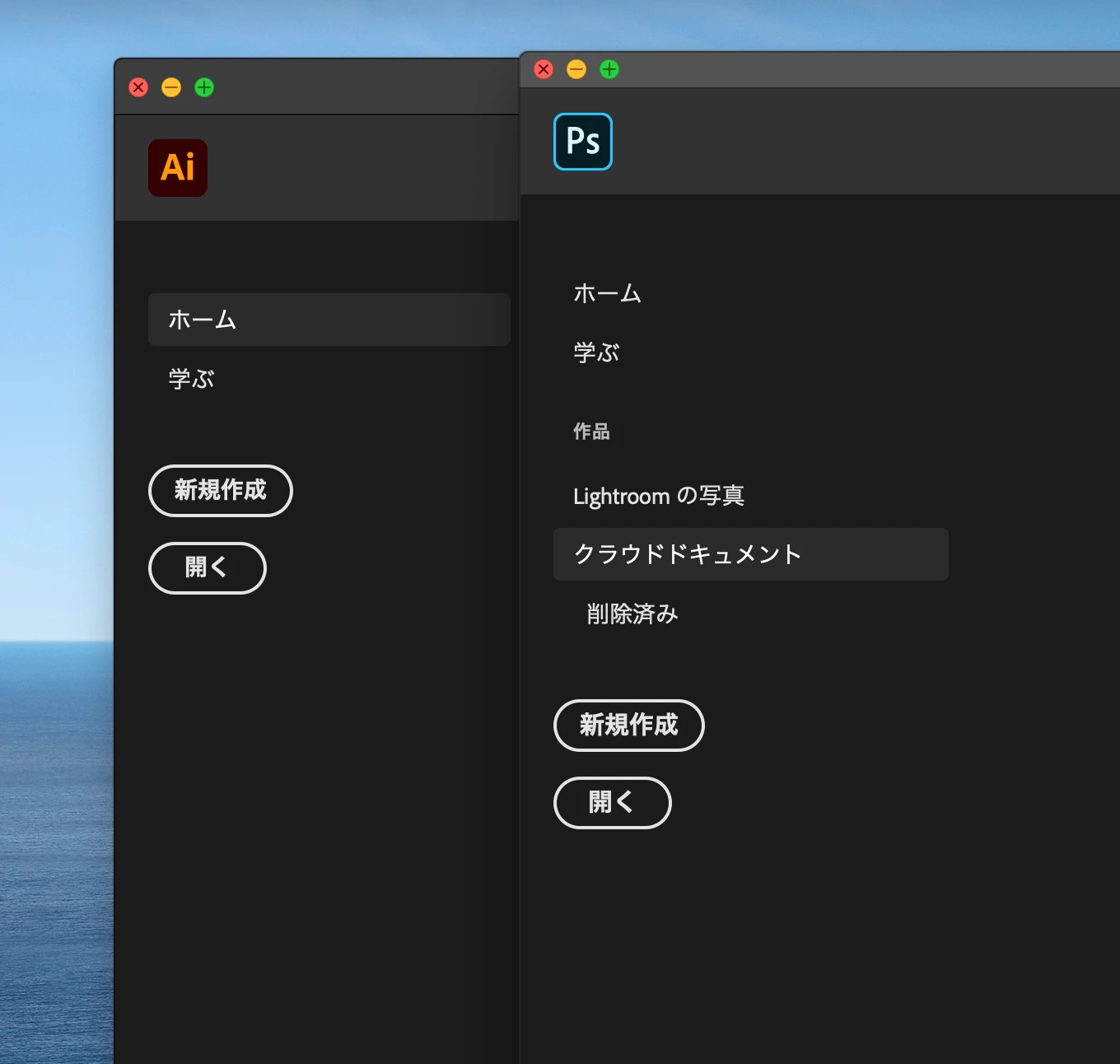Minimize the Photoshop window with yellow button

click(x=576, y=69)
